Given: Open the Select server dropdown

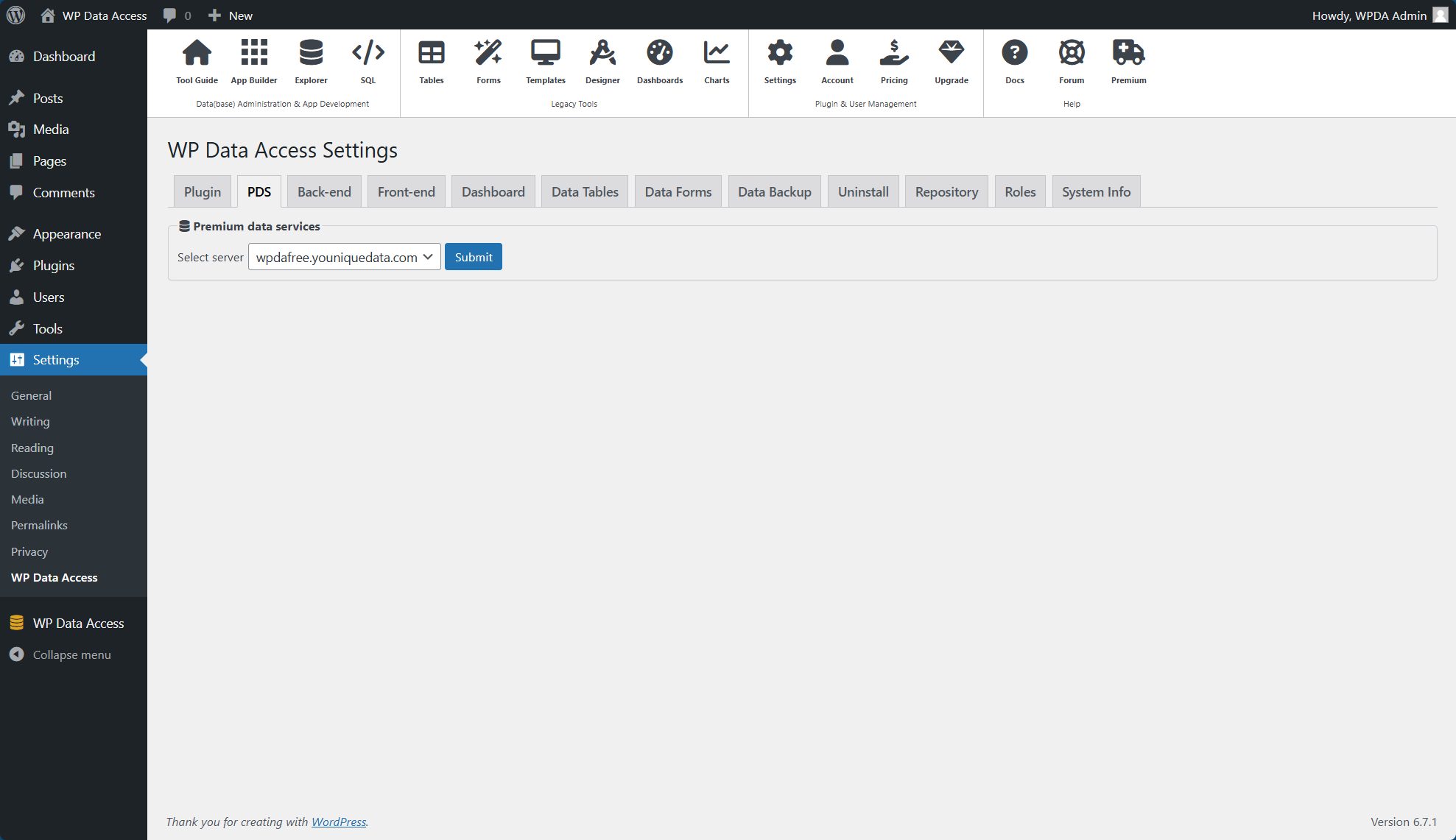Looking at the screenshot, I should coord(344,256).
